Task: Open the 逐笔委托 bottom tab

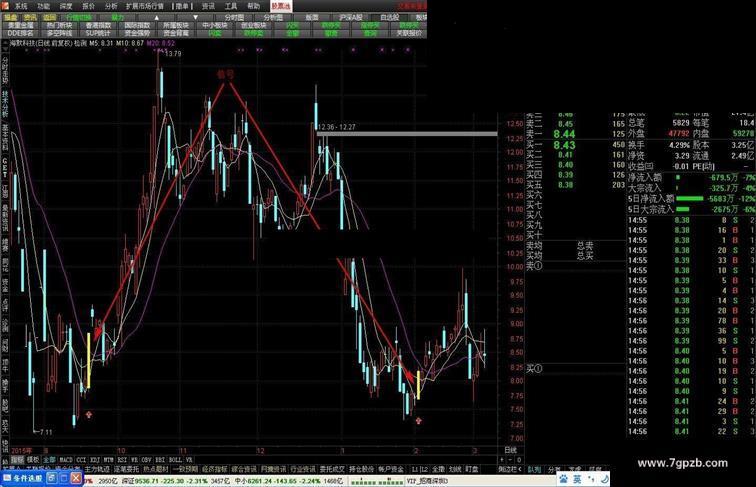Action: tap(126, 469)
